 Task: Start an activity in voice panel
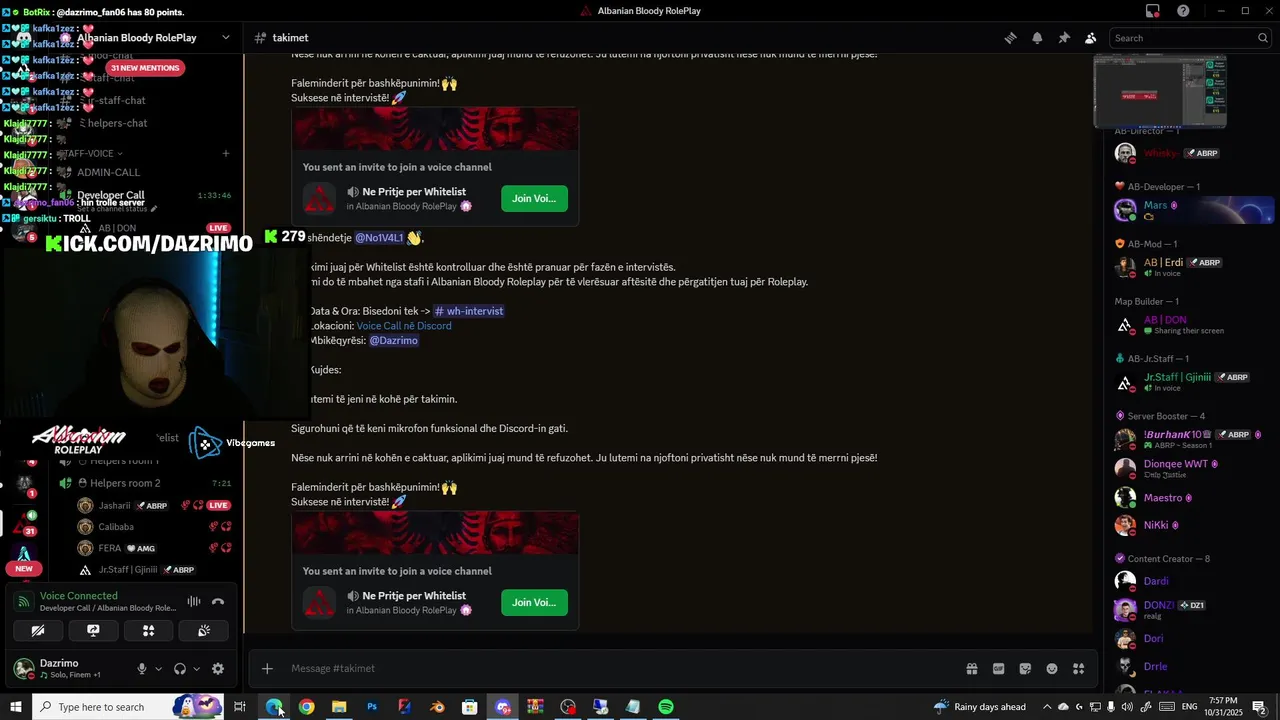click(x=148, y=631)
